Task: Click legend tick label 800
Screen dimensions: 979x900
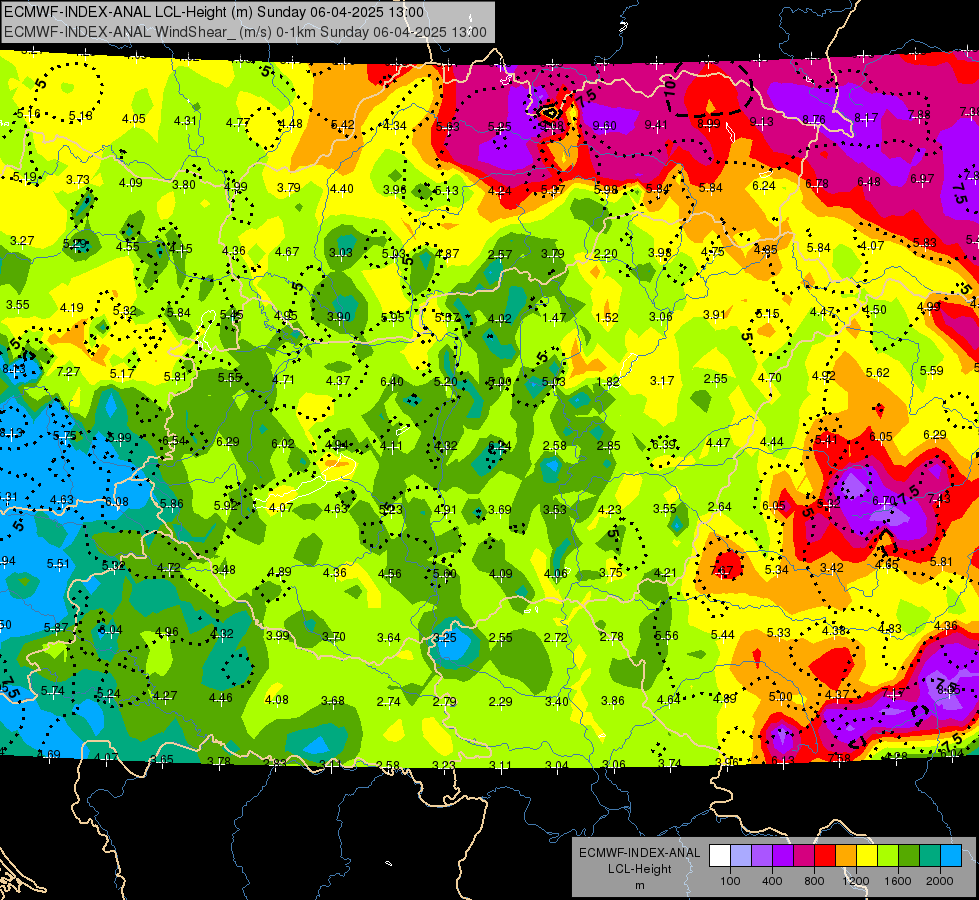Action: (x=814, y=881)
